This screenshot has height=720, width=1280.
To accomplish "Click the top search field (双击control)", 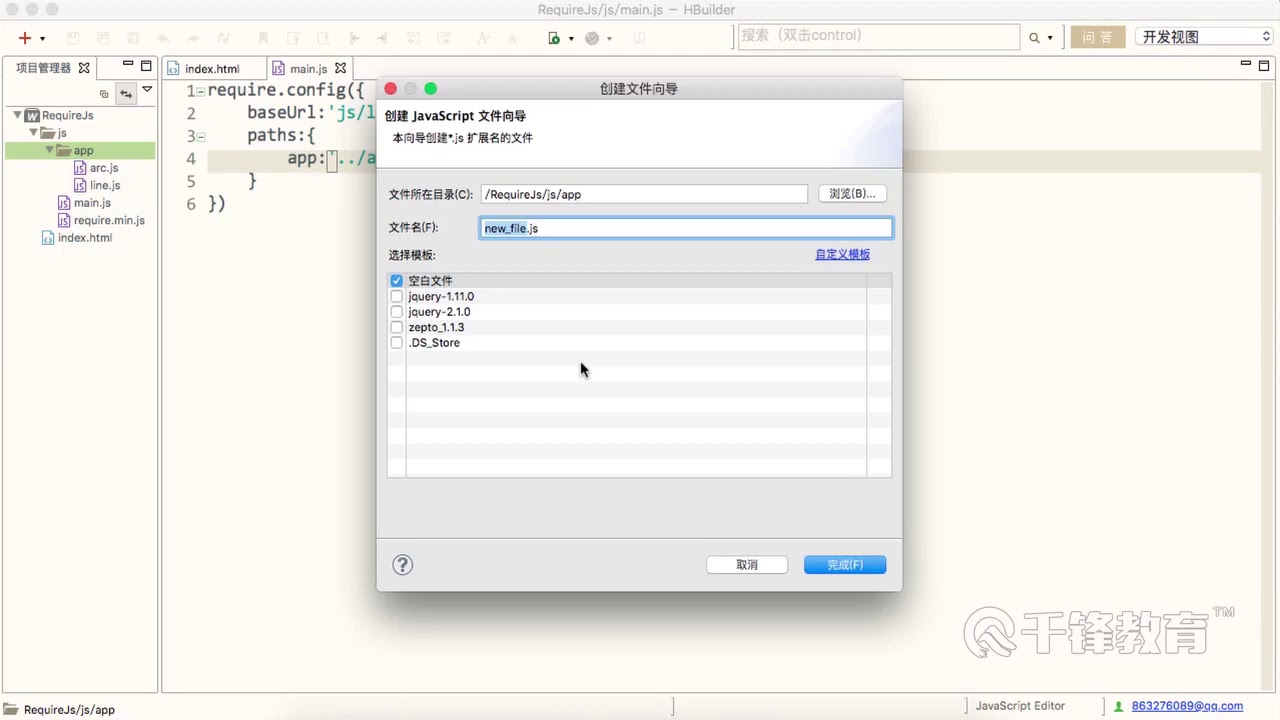I will (x=879, y=36).
